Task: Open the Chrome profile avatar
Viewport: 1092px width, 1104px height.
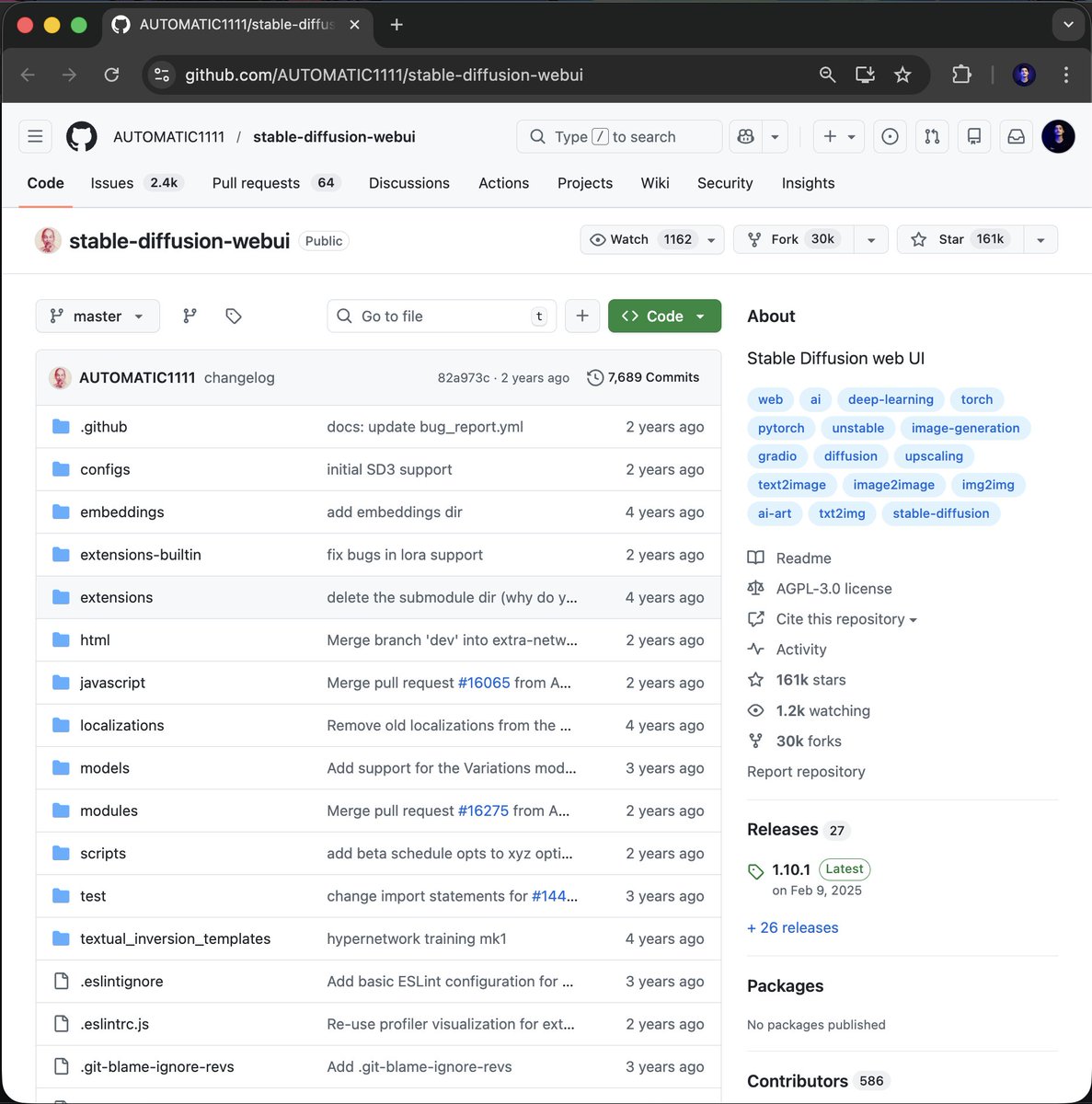Action: 1024,75
